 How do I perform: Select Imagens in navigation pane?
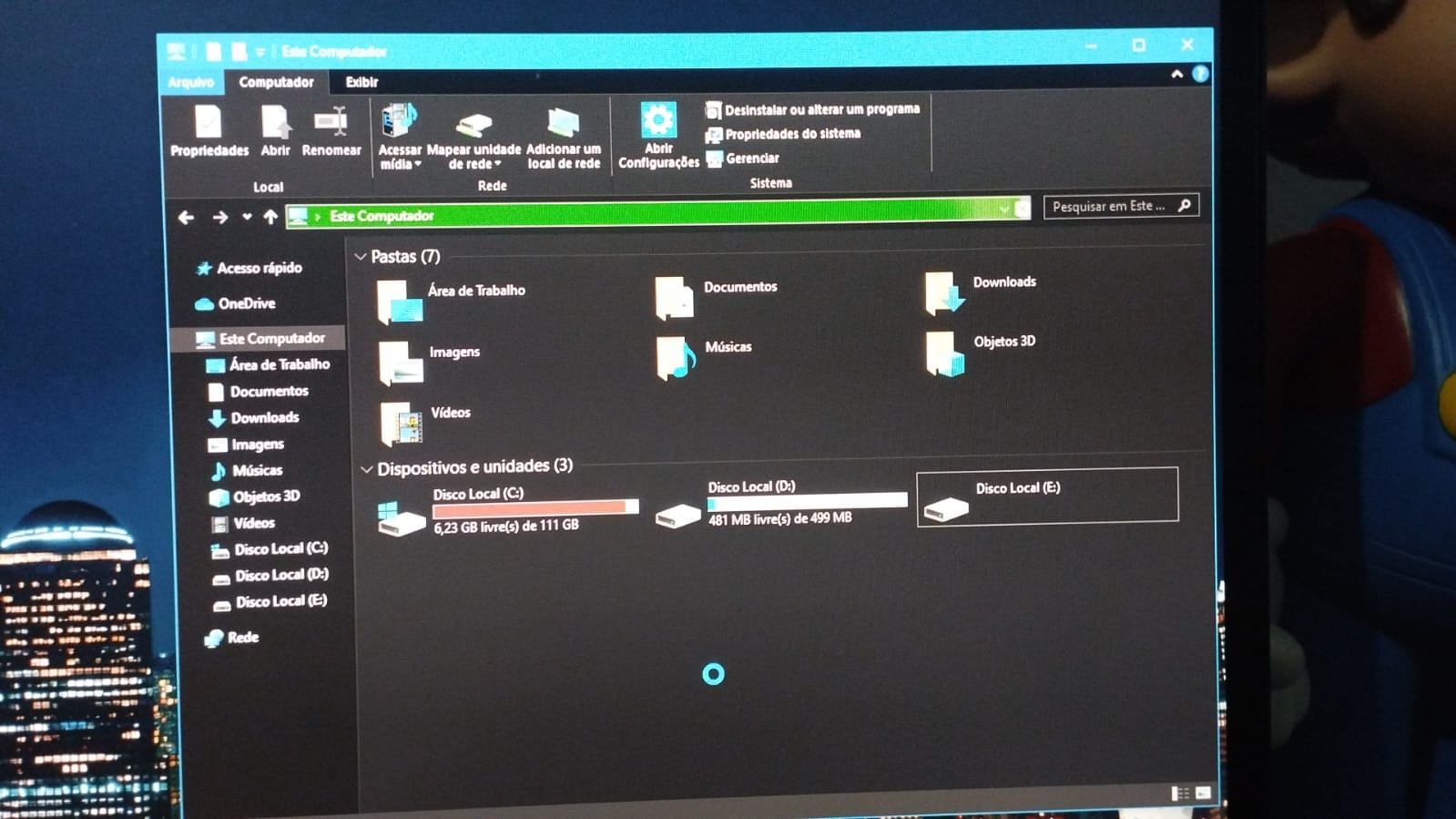246,445
